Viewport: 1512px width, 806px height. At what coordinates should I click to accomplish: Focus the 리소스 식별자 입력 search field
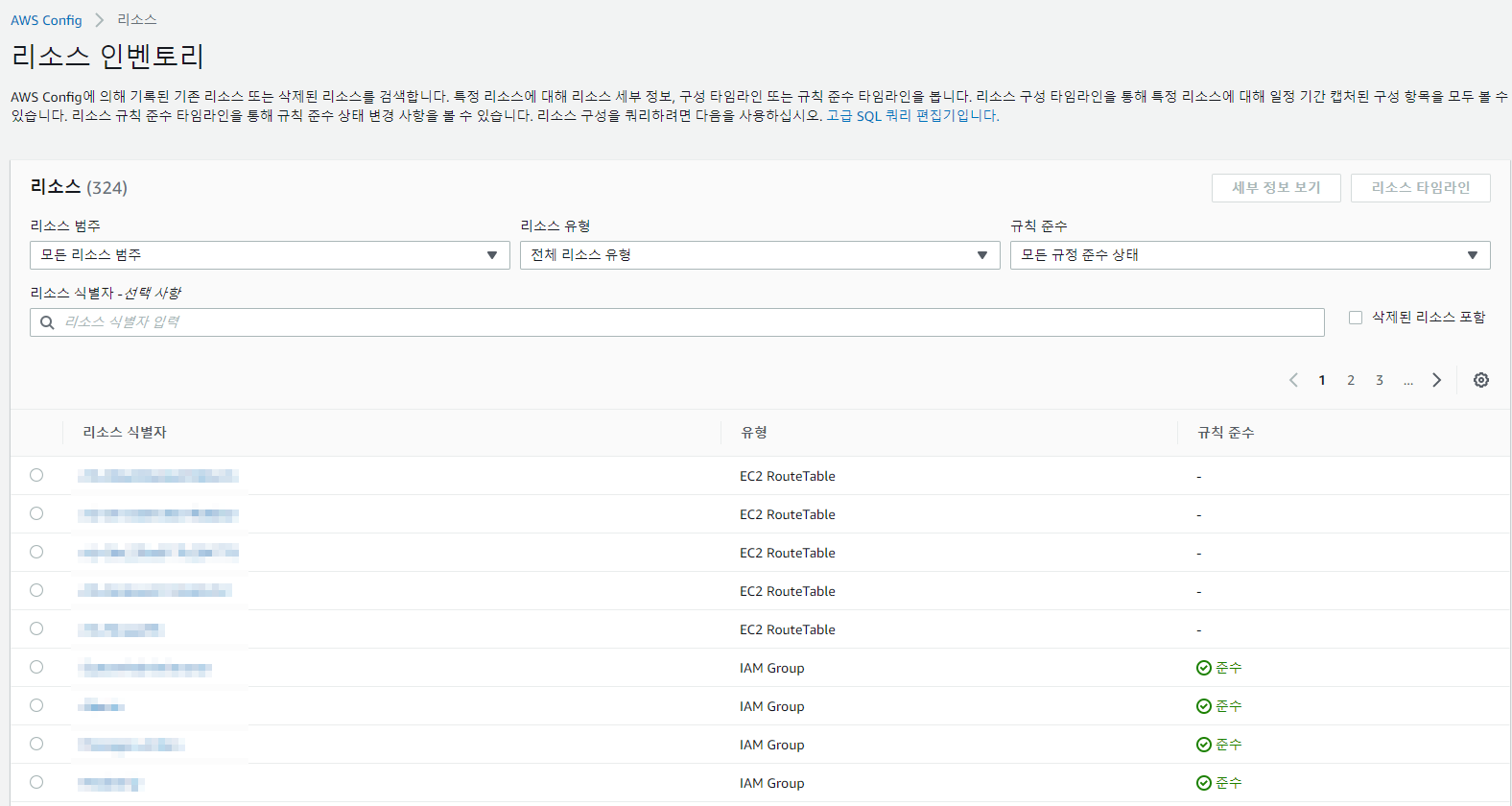pyautogui.click(x=677, y=322)
